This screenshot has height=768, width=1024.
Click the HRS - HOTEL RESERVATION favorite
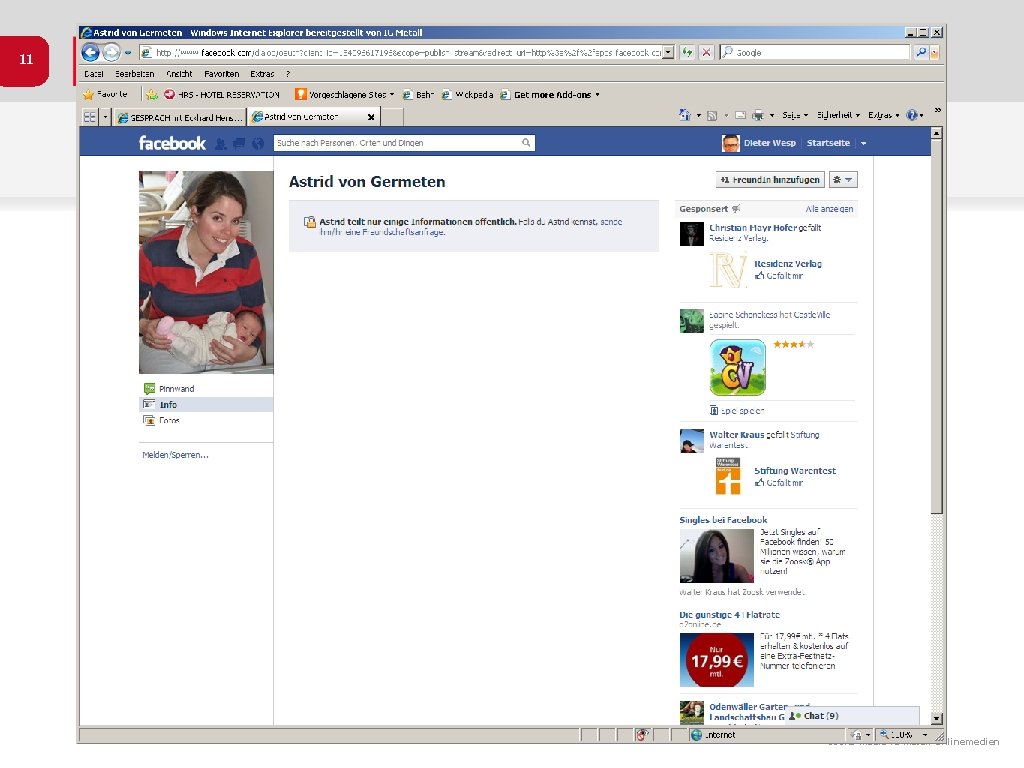point(221,95)
